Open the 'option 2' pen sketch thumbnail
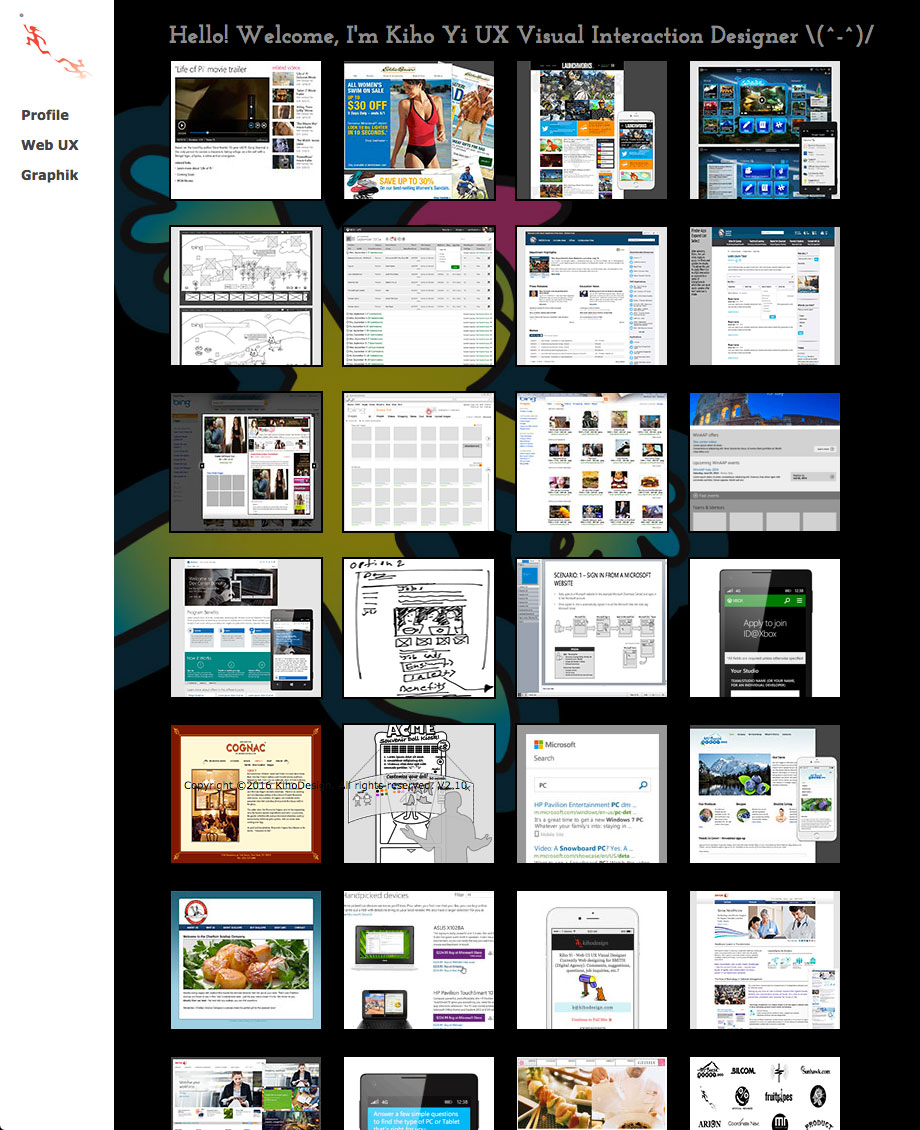920x1130 pixels. (x=419, y=628)
